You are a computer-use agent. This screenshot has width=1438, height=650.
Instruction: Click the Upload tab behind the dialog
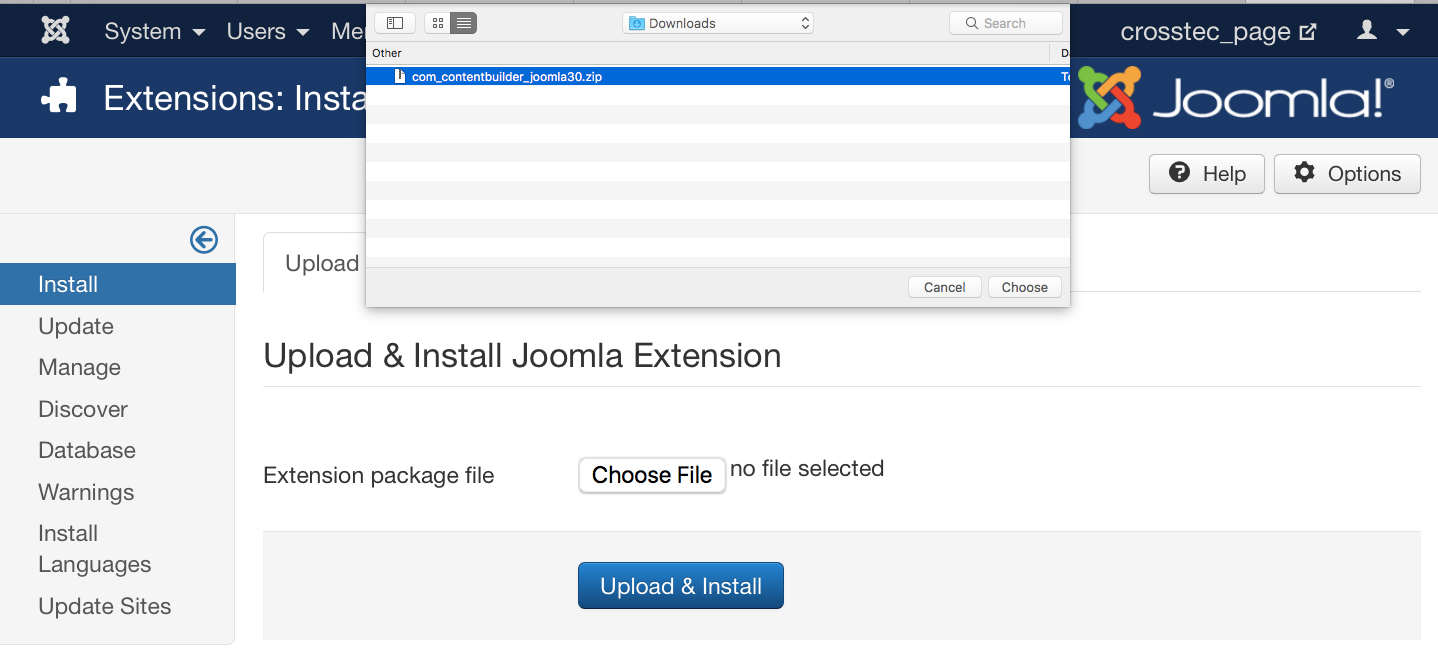316,263
